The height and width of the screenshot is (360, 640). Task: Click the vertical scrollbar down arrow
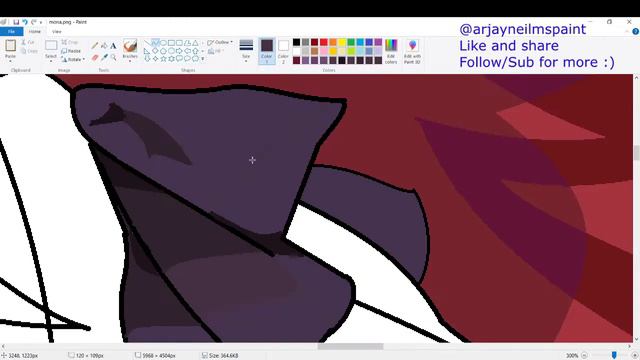pos(636,339)
